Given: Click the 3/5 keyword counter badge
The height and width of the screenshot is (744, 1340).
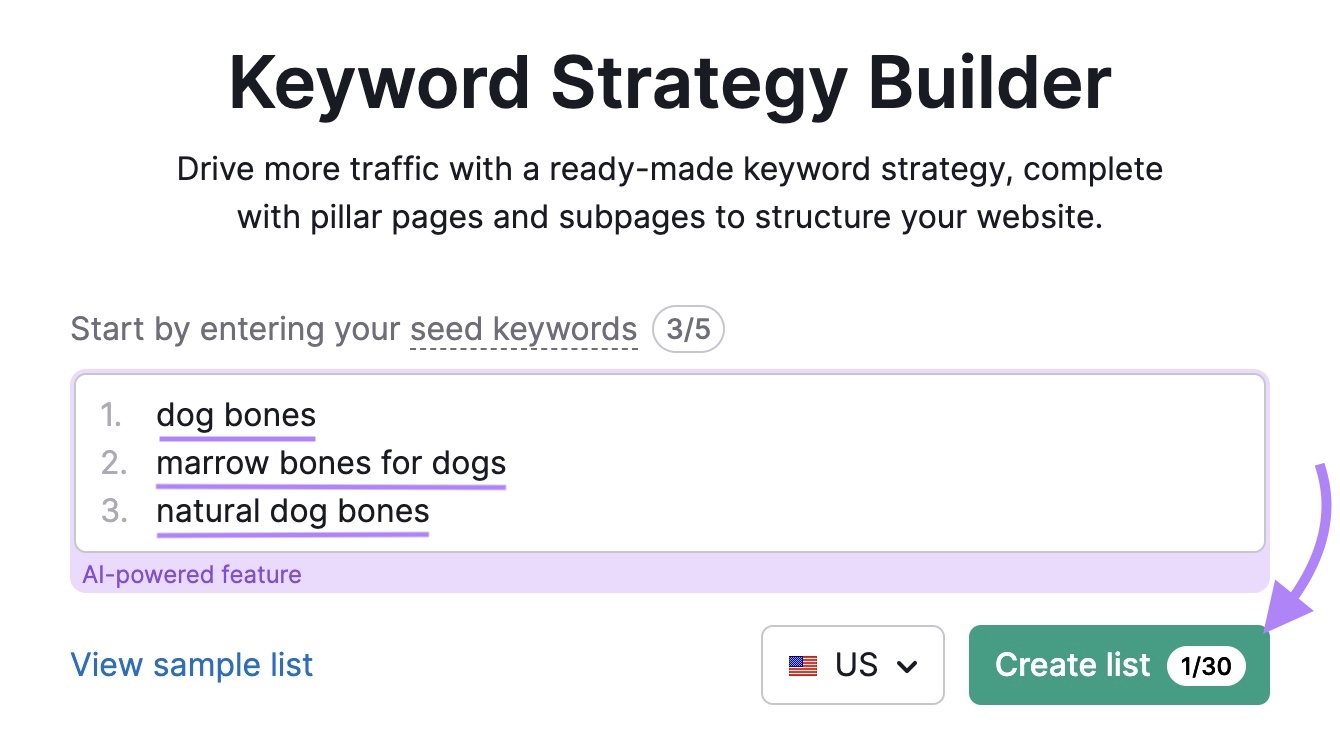Looking at the screenshot, I should [688, 329].
